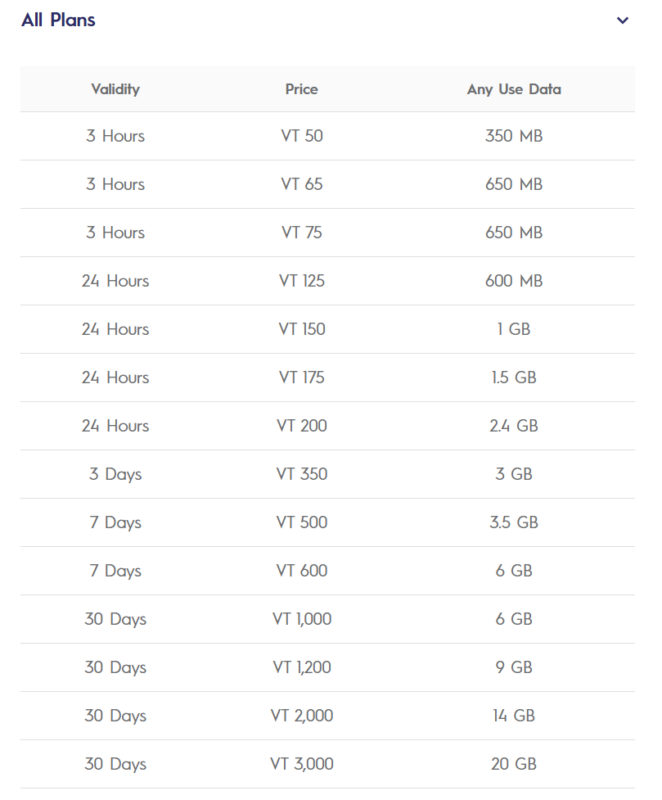Click the VT 1,000 price cell
This screenshot has width=662, height=800.
301,619
